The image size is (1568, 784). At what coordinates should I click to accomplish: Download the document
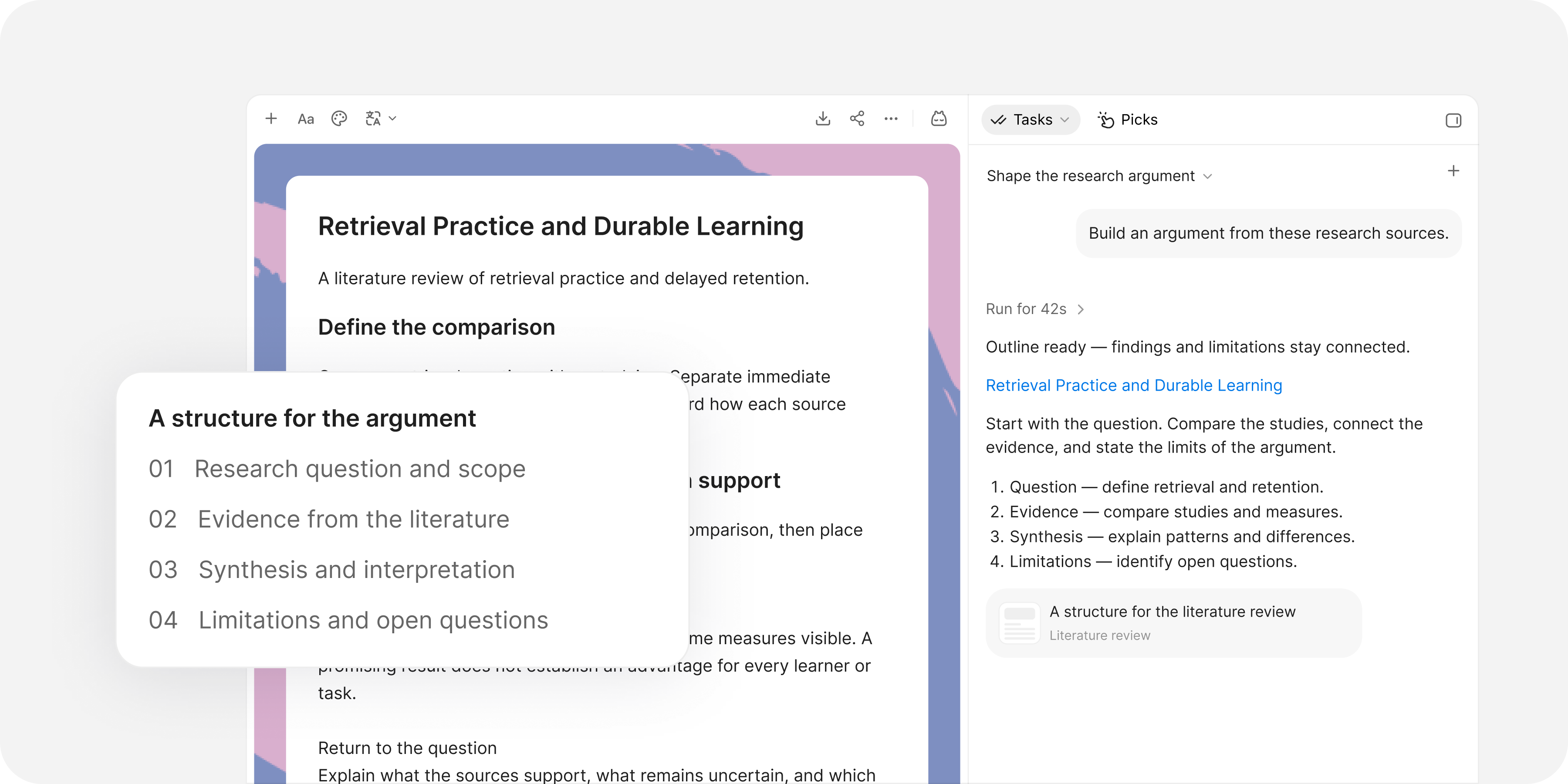(822, 118)
